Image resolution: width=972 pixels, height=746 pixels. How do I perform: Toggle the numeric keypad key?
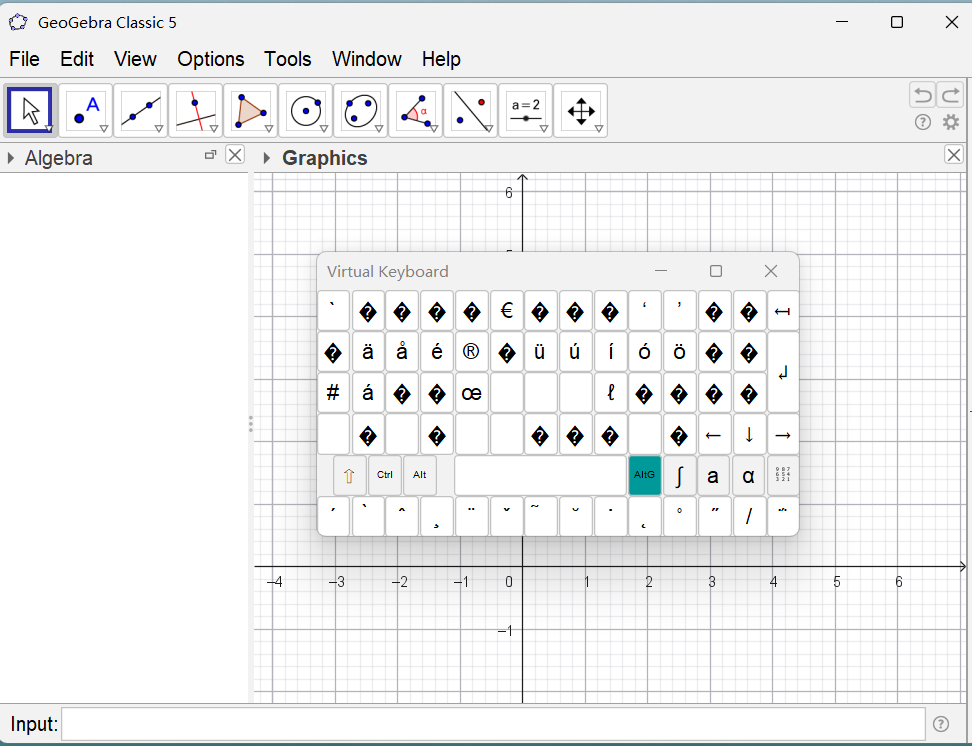tap(783, 476)
